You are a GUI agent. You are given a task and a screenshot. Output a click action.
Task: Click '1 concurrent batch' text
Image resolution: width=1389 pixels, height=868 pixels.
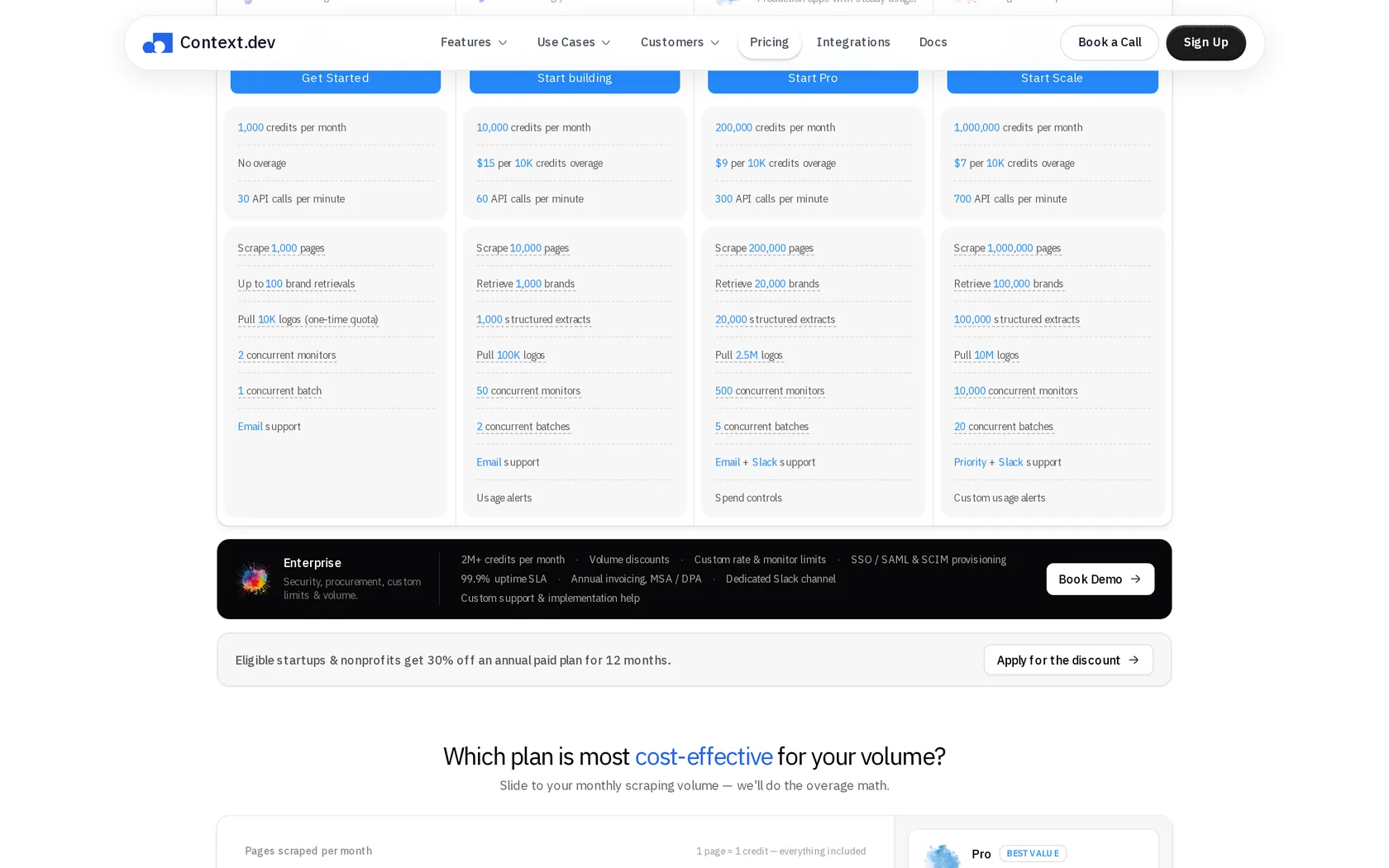pyautogui.click(x=279, y=391)
